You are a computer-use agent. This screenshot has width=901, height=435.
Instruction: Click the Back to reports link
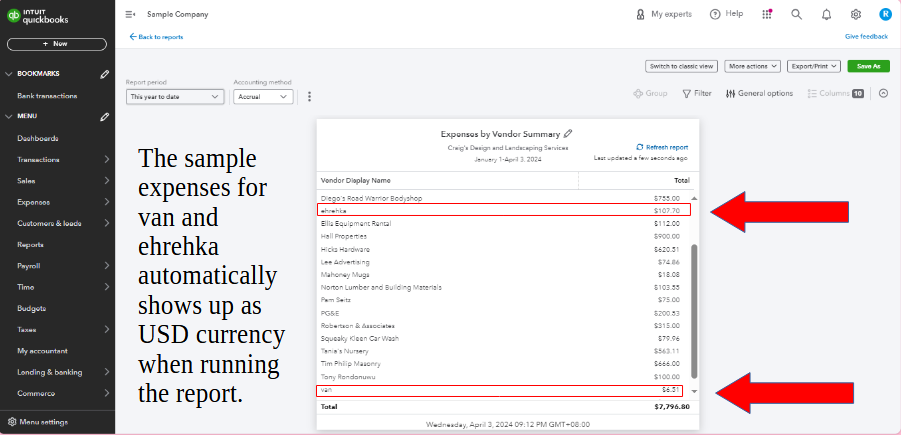(161, 37)
